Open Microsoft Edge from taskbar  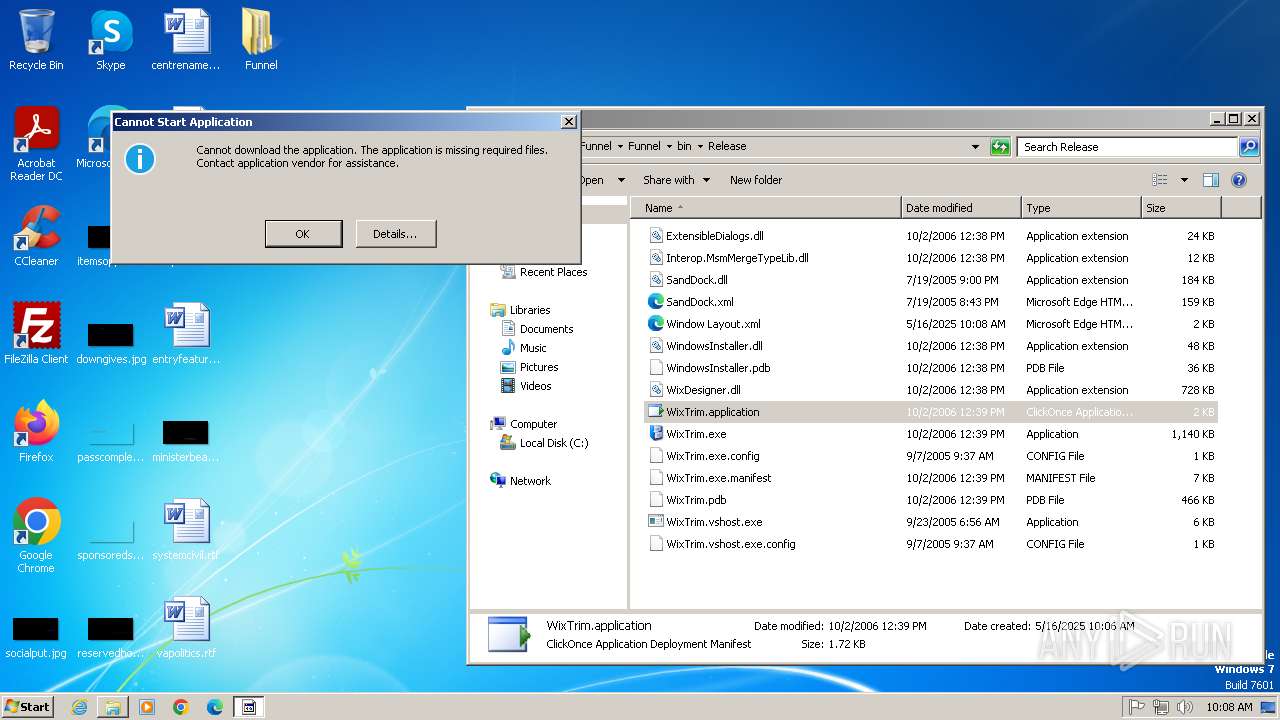click(x=214, y=707)
